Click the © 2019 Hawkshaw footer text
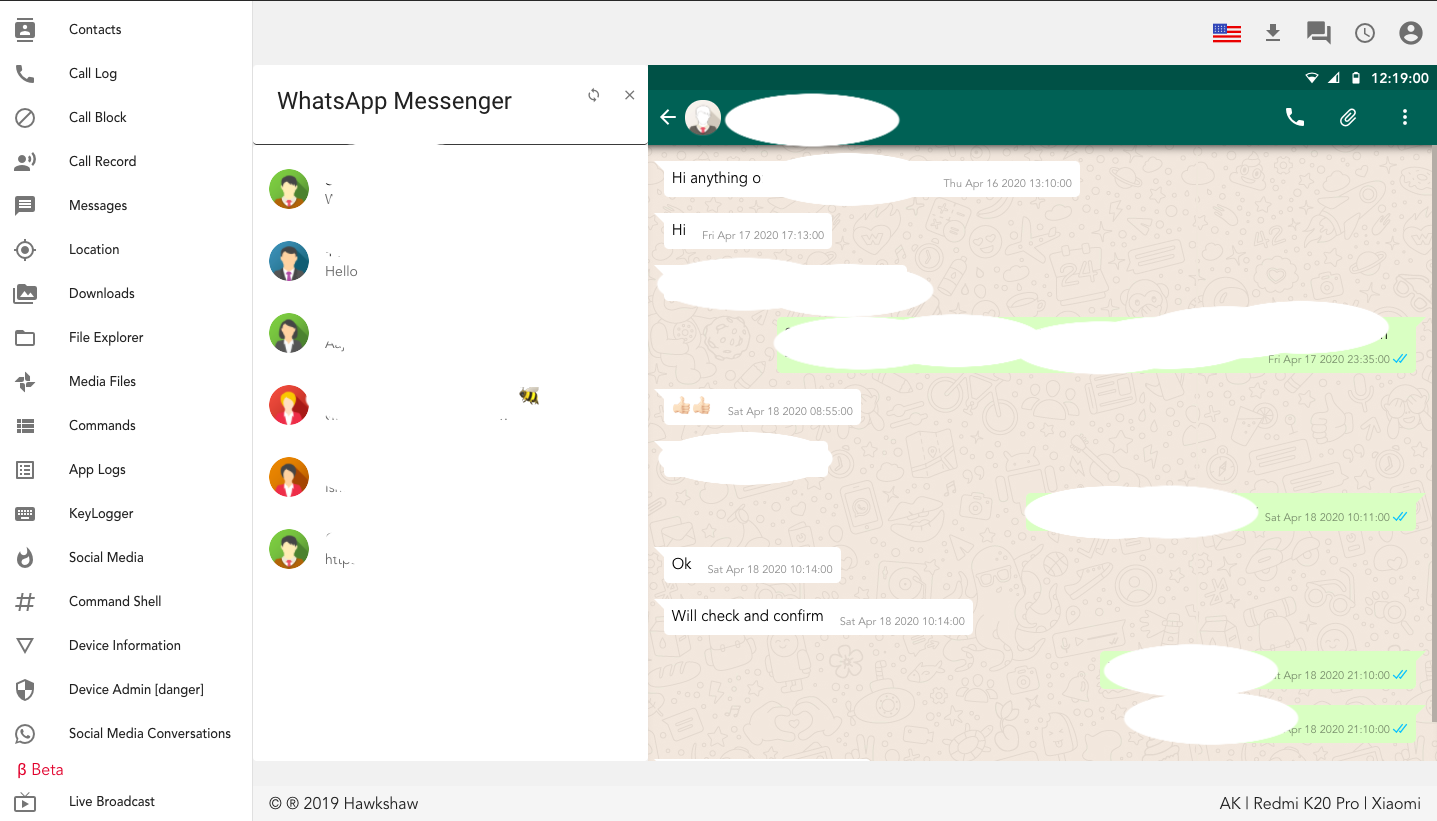The image size is (1437, 821). click(344, 804)
